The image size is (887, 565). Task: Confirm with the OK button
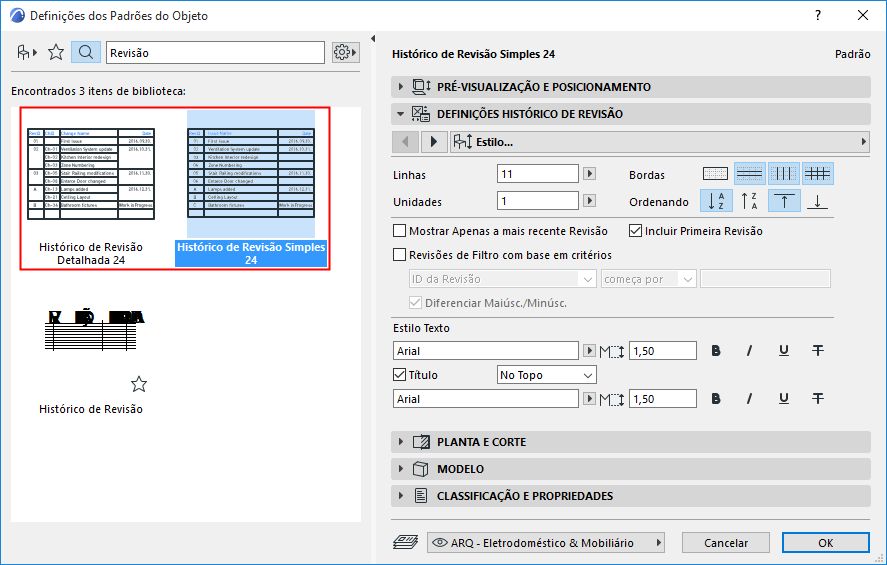point(826,543)
